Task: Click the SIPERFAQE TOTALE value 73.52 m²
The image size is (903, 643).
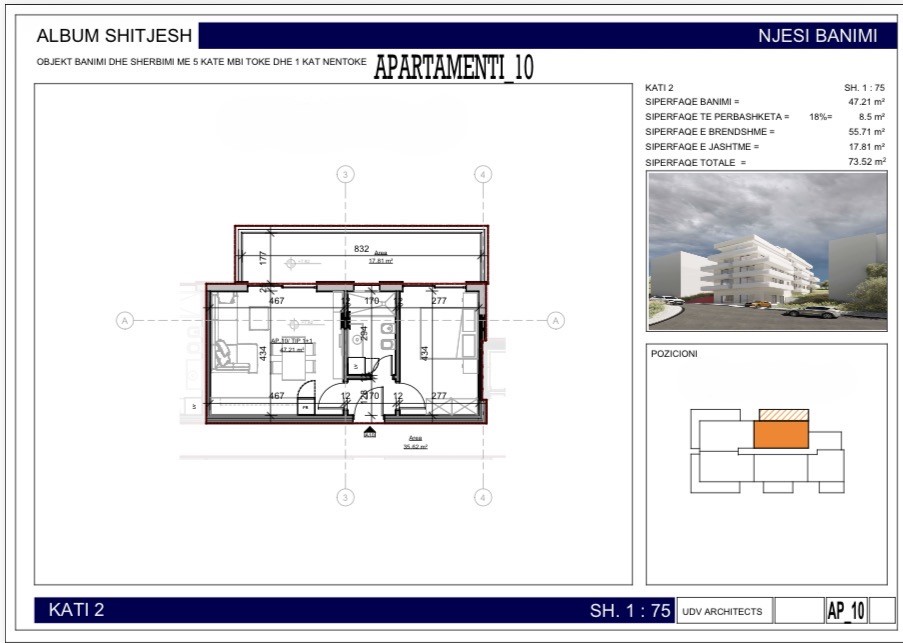Action: pos(866,162)
